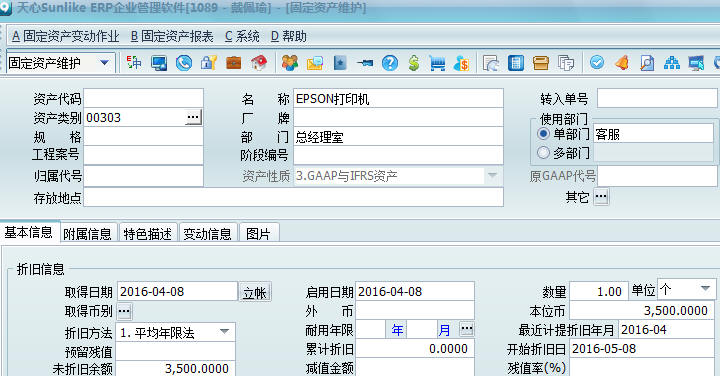The height and width of the screenshot is (376, 720).
Task: Click the brown briefcase toolbar icon
Action: tap(234, 63)
